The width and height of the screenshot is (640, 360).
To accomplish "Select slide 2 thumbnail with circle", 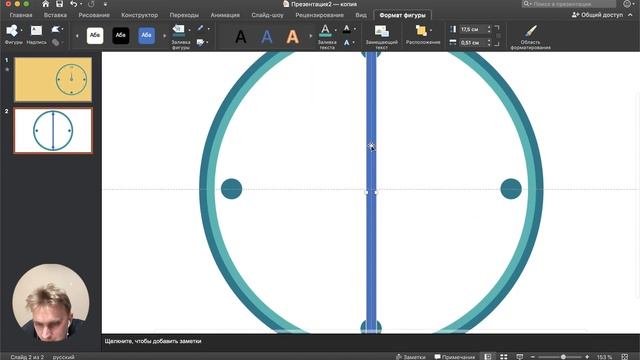I will (x=53, y=131).
